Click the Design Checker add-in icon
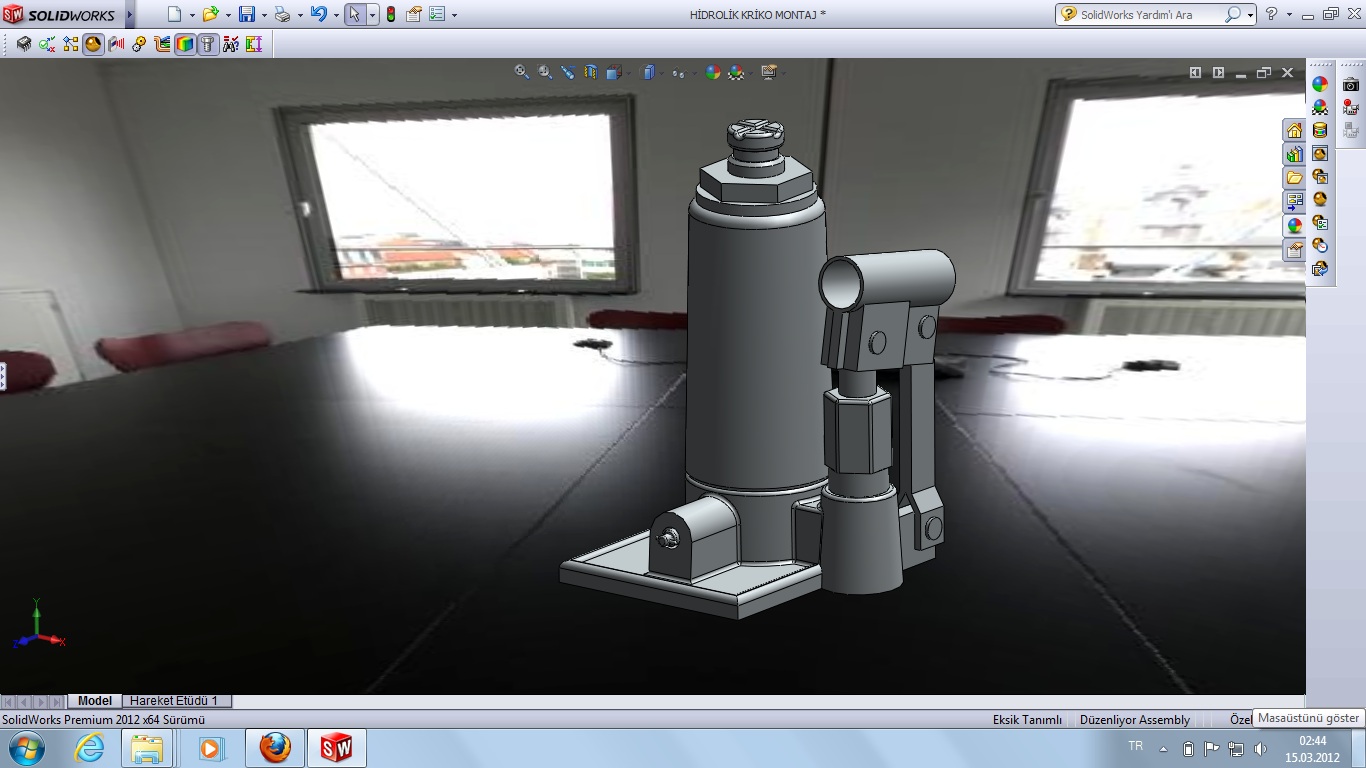Screen dimensions: 1366x768 coord(47,44)
